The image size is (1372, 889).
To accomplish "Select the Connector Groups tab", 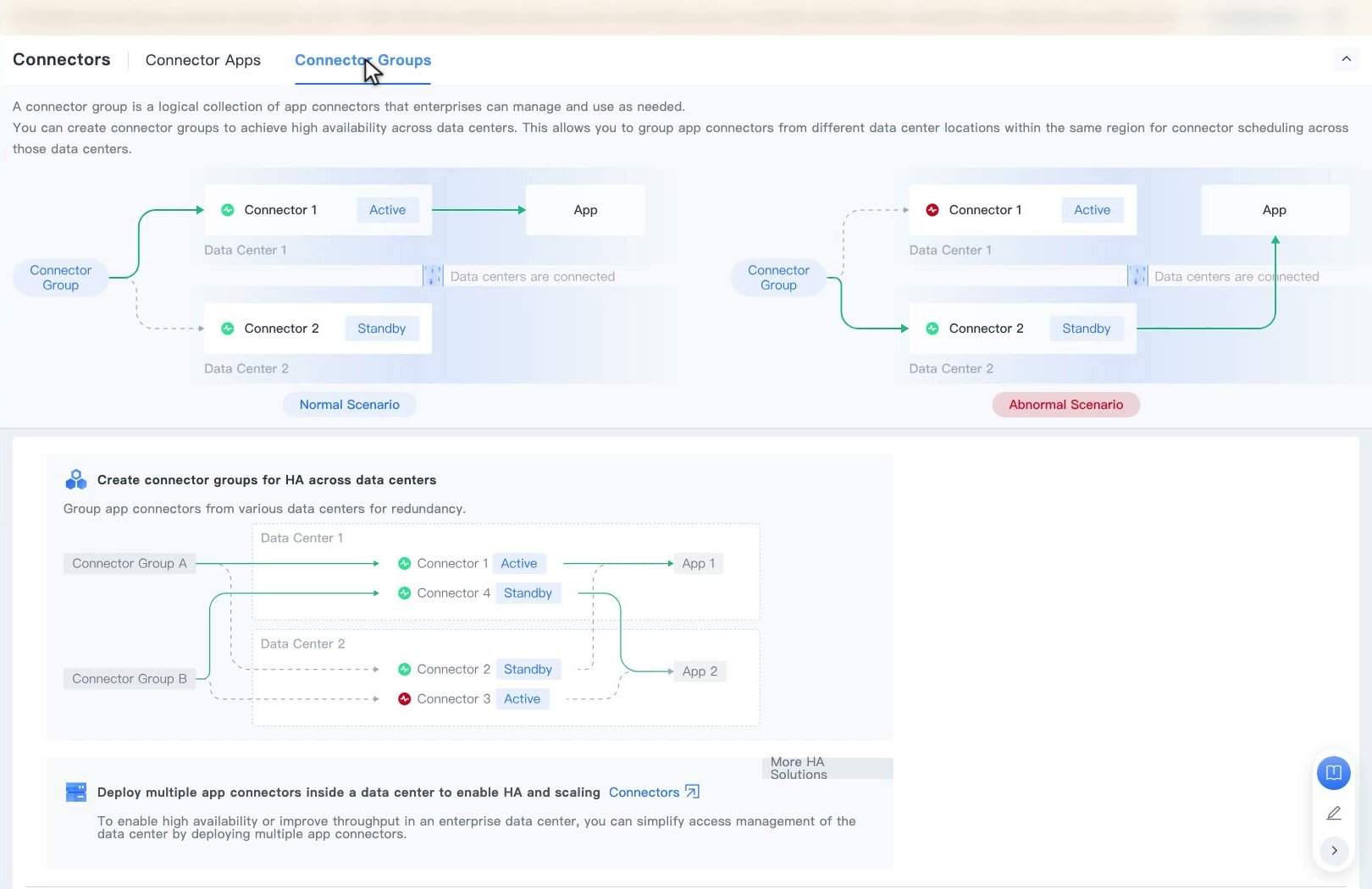I will (x=362, y=60).
